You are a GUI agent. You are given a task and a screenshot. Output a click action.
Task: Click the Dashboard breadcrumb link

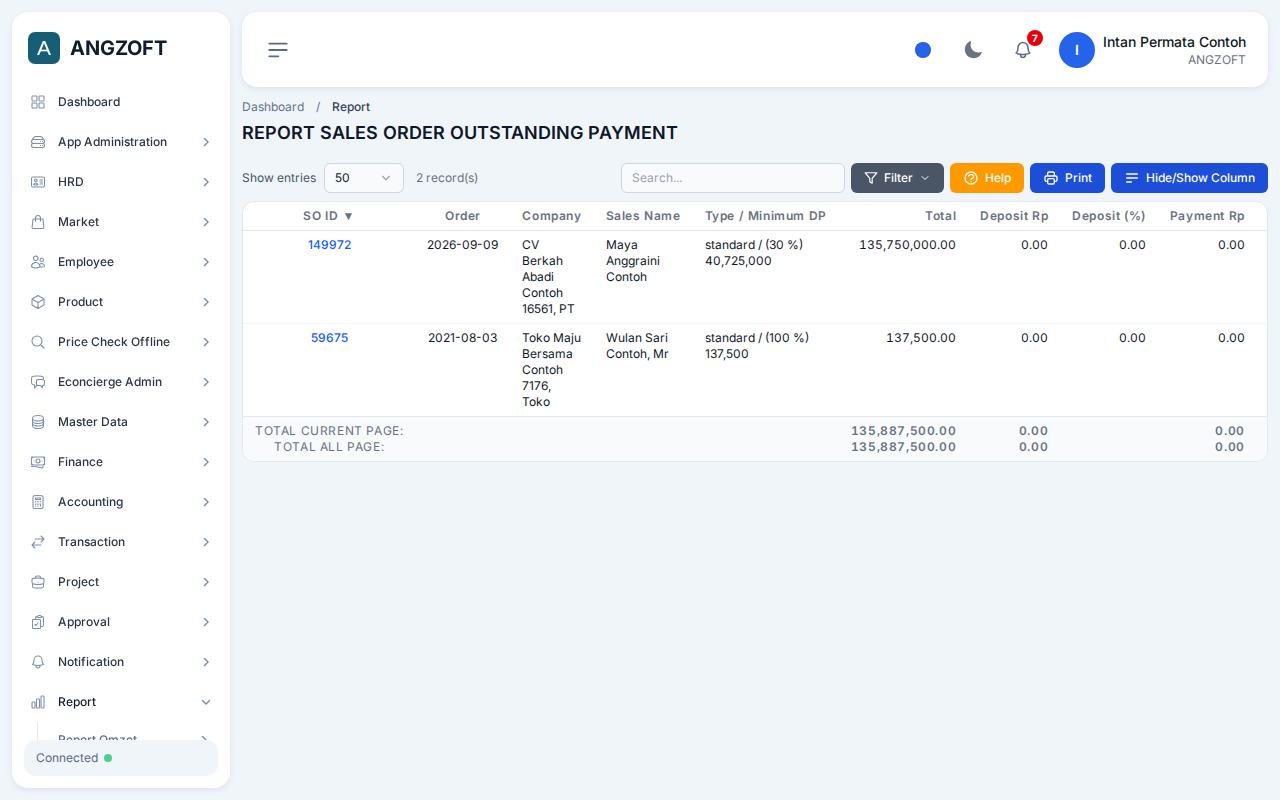tap(273, 107)
